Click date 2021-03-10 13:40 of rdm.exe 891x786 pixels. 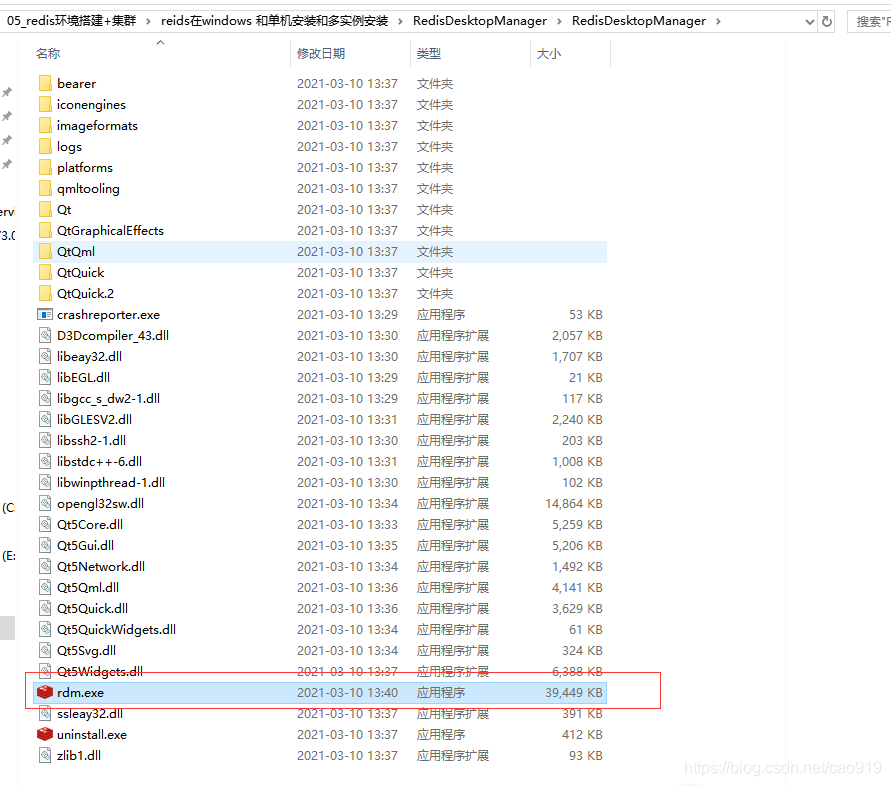click(347, 693)
